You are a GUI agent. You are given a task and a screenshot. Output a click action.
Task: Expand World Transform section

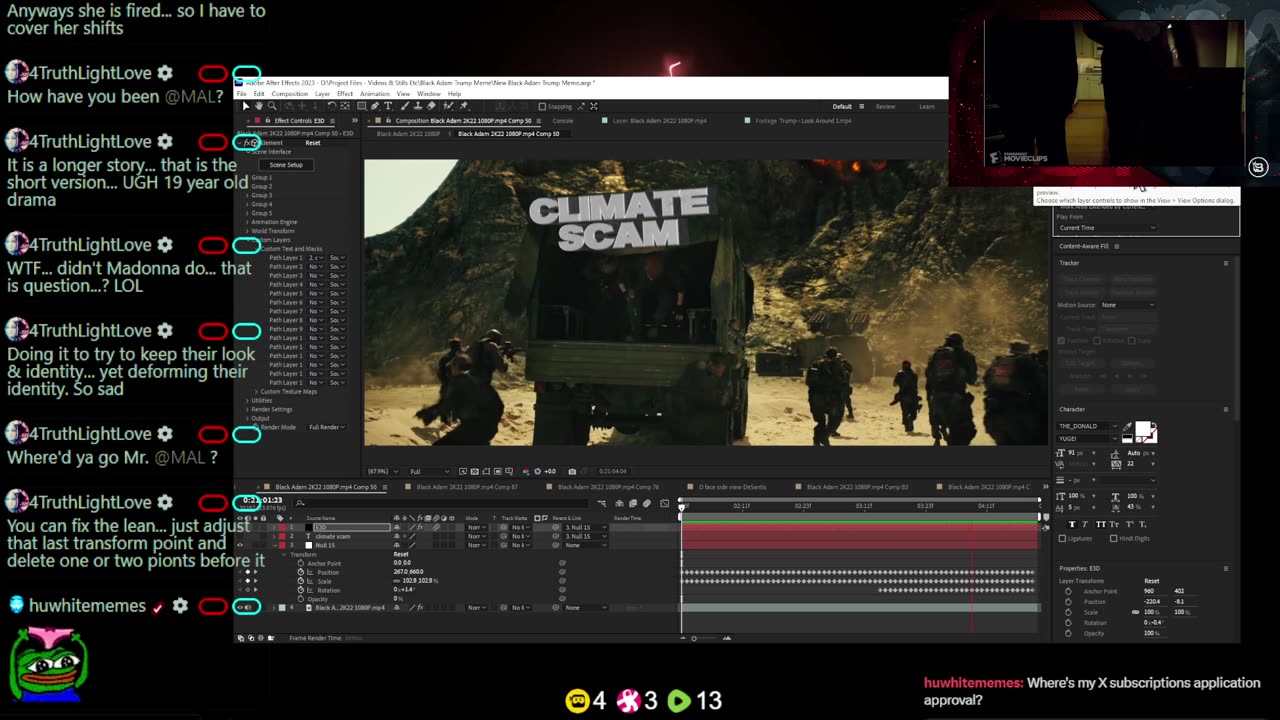(x=248, y=231)
